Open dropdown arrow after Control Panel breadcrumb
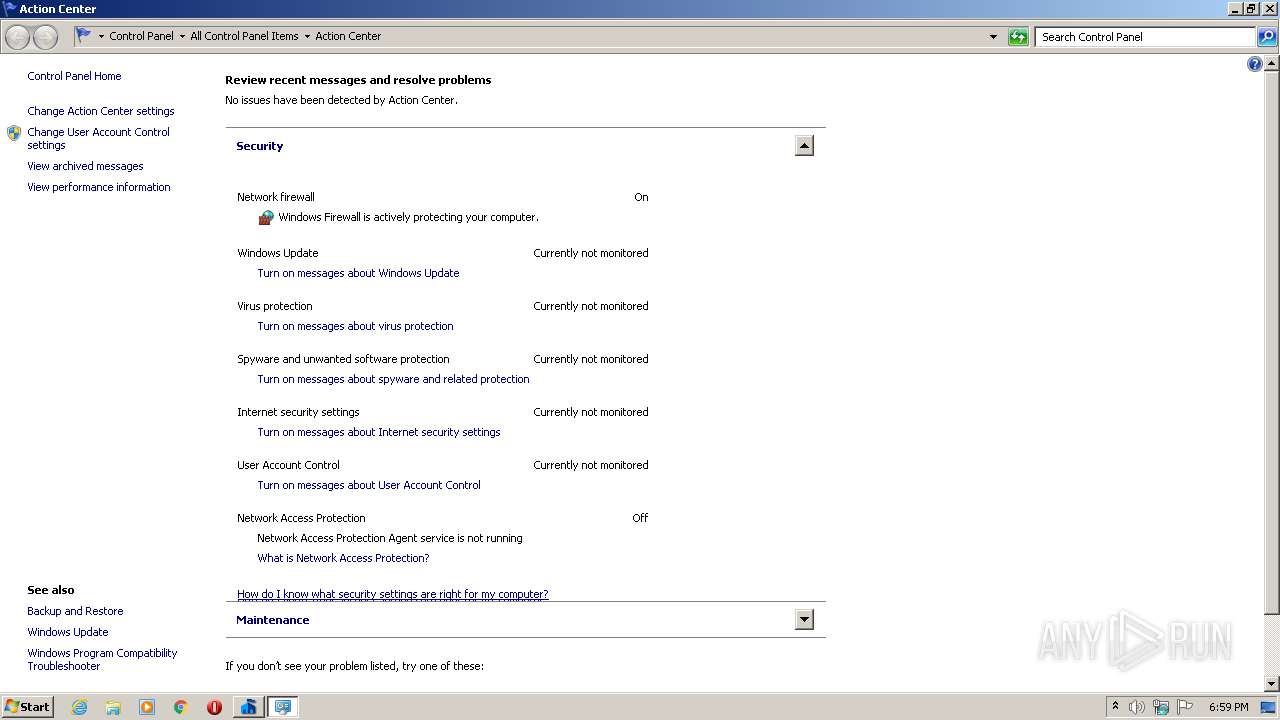 (182, 37)
